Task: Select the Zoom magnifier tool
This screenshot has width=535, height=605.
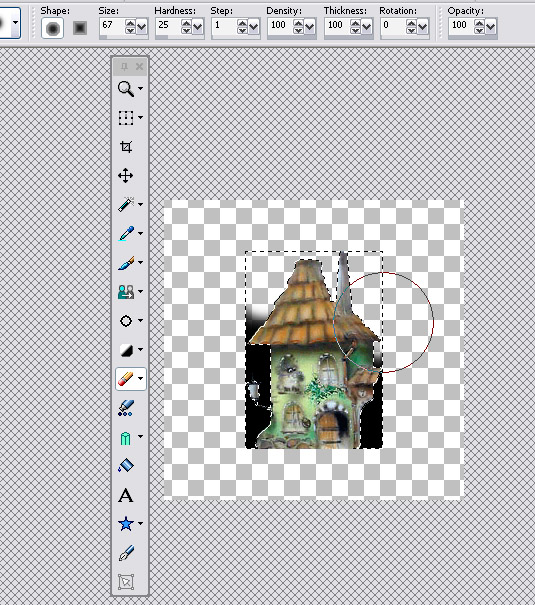Action: point(126,88)
